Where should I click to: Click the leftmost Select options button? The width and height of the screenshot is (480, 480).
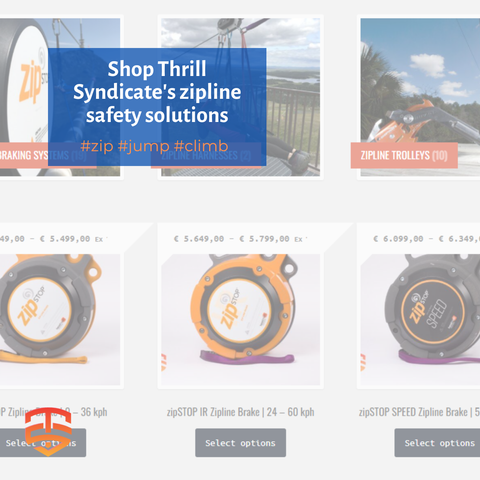(43, 443)
